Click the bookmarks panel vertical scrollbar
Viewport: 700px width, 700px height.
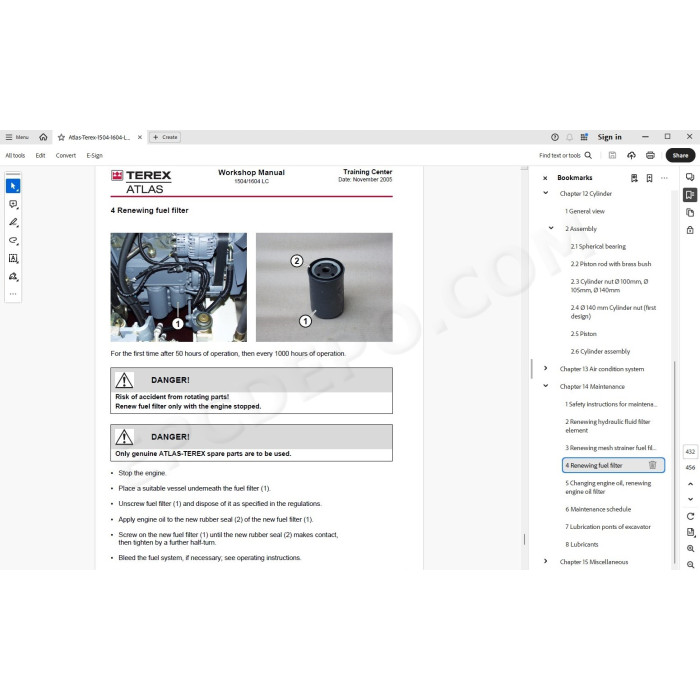[674, 462]
